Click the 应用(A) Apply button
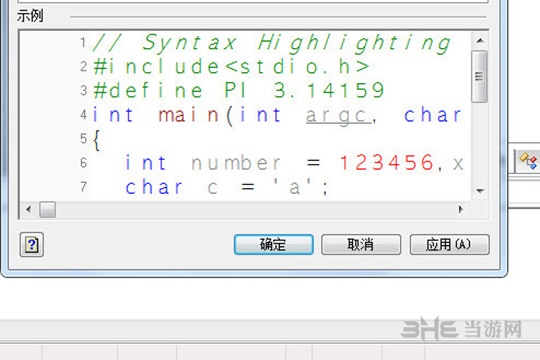 [x=449, y=245]
